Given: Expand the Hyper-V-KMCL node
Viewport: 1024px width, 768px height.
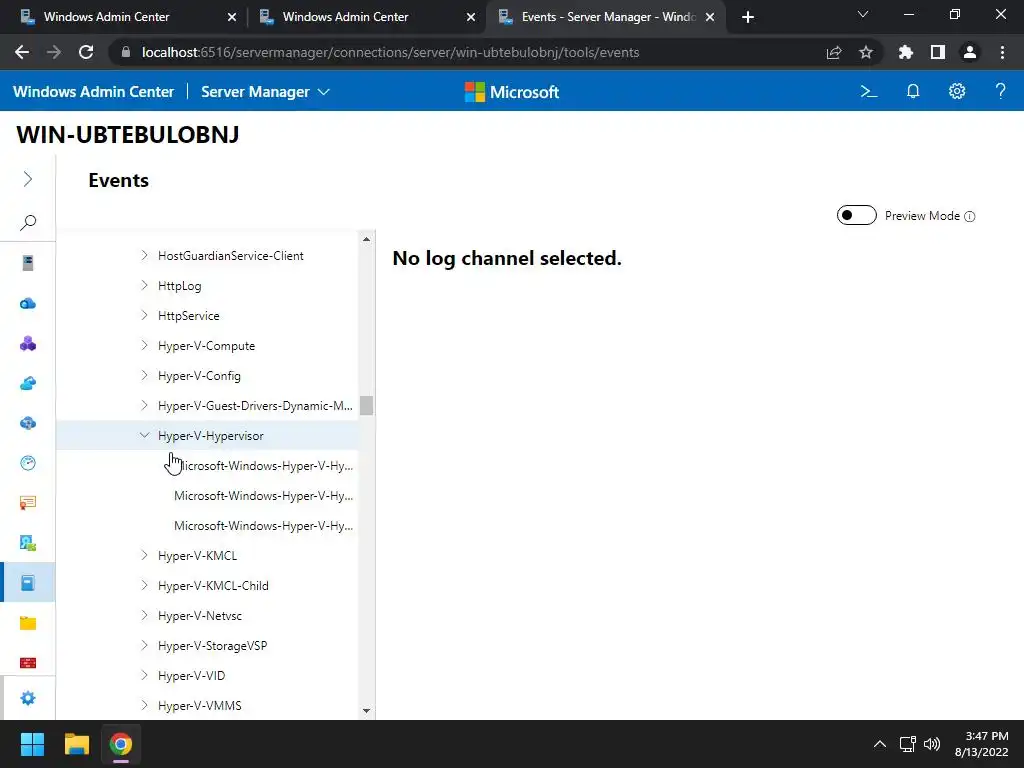Looking at the screenshot, I should (x=144, y=555).
